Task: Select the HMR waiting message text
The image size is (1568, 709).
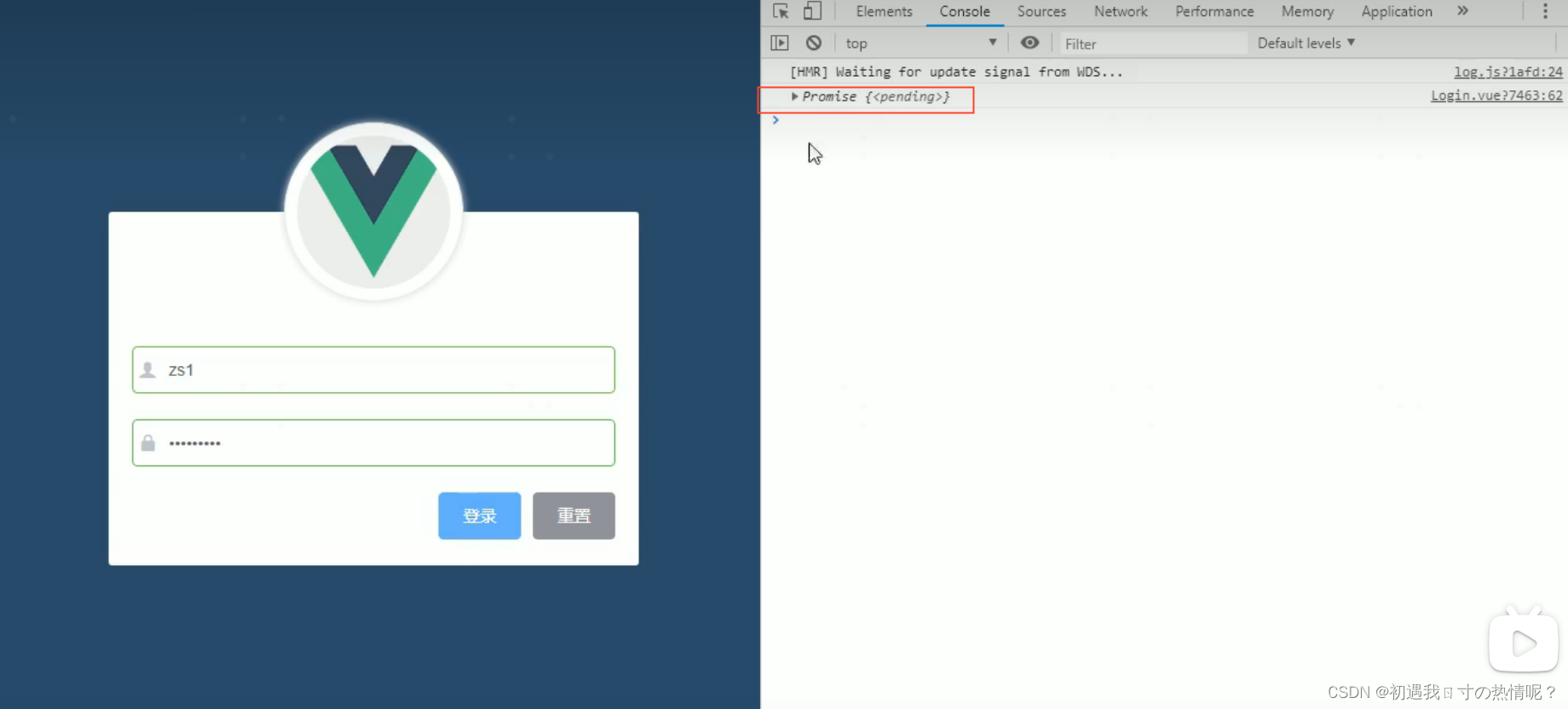Action: point(956,72)
